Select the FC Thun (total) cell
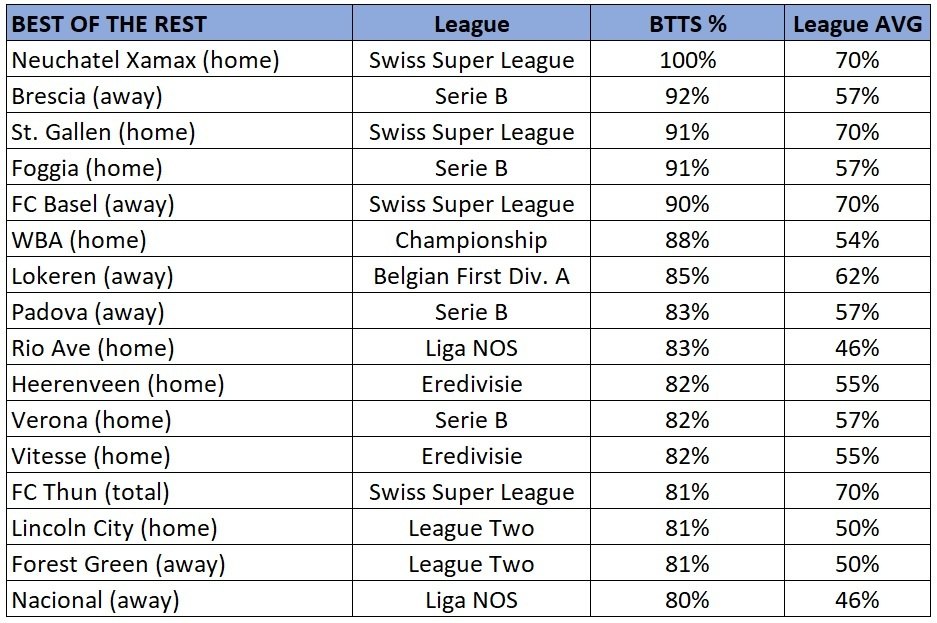This screenshot has width=937, height=623. coord(179,491)
